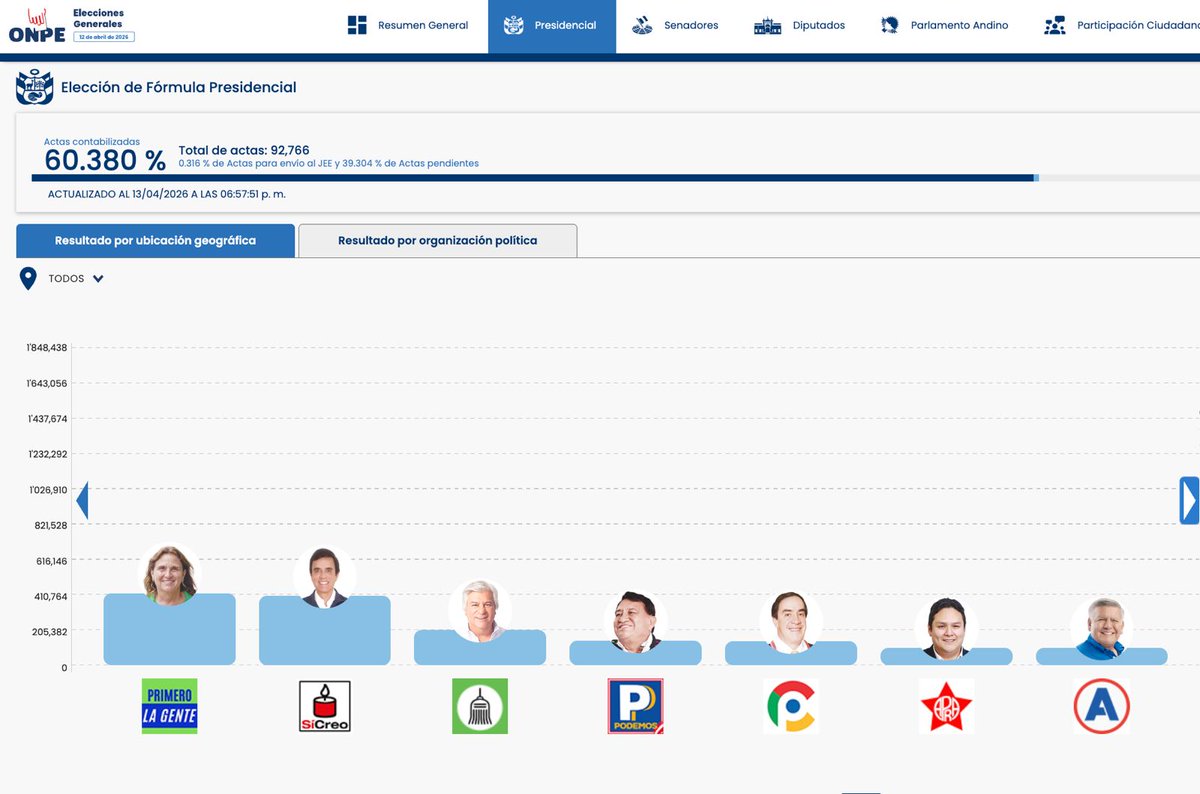Screen dimensions: 1200x794
Task: Select the Presidencial tab
Action: [551, 26]
